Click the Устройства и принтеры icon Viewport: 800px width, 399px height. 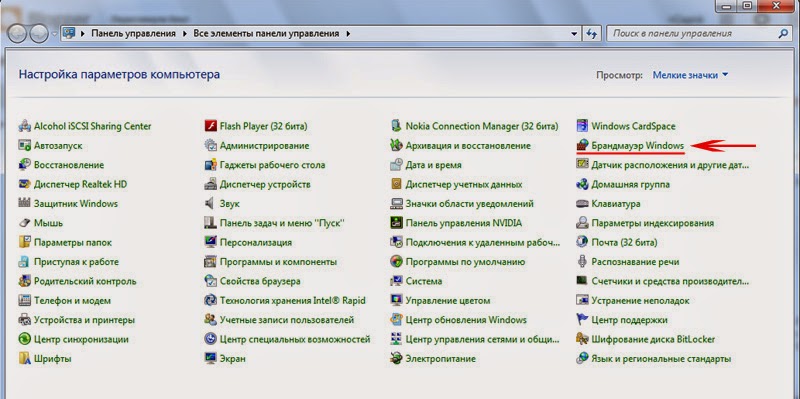pyautogui.click(x=24, y=320)
